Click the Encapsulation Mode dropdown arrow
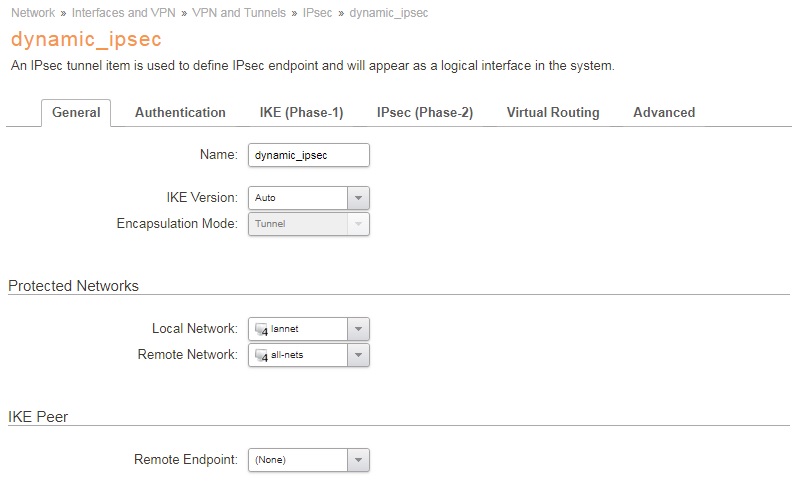 coord(358,224)
